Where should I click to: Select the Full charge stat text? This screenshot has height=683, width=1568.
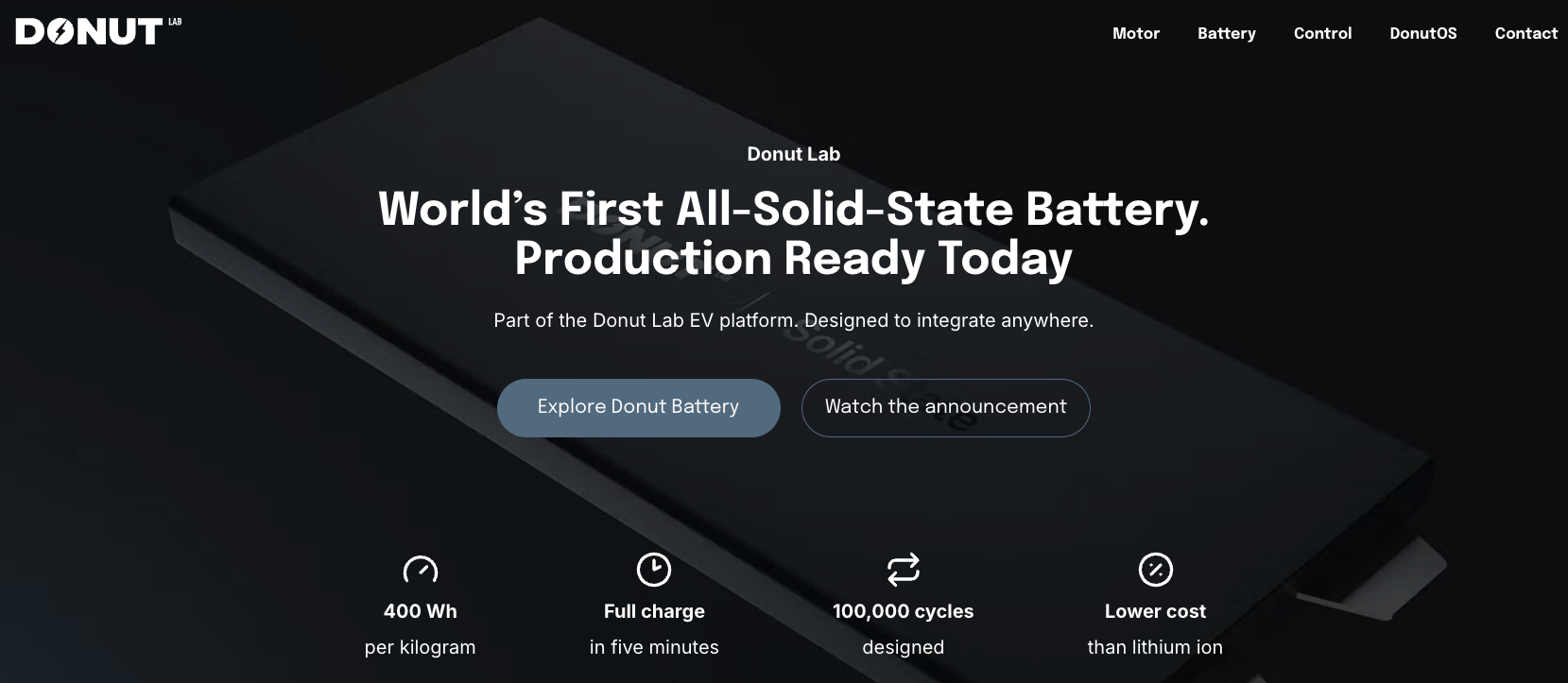coord(654,611)
